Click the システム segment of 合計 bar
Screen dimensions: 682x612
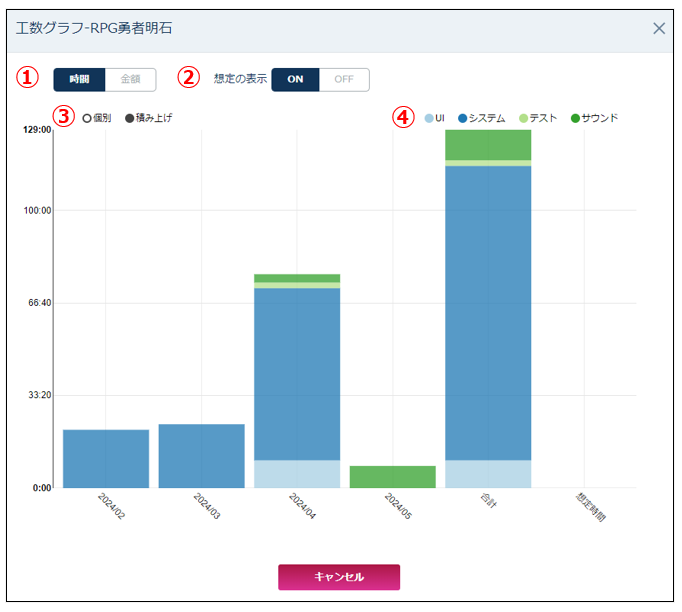click(x=488, y=313)
